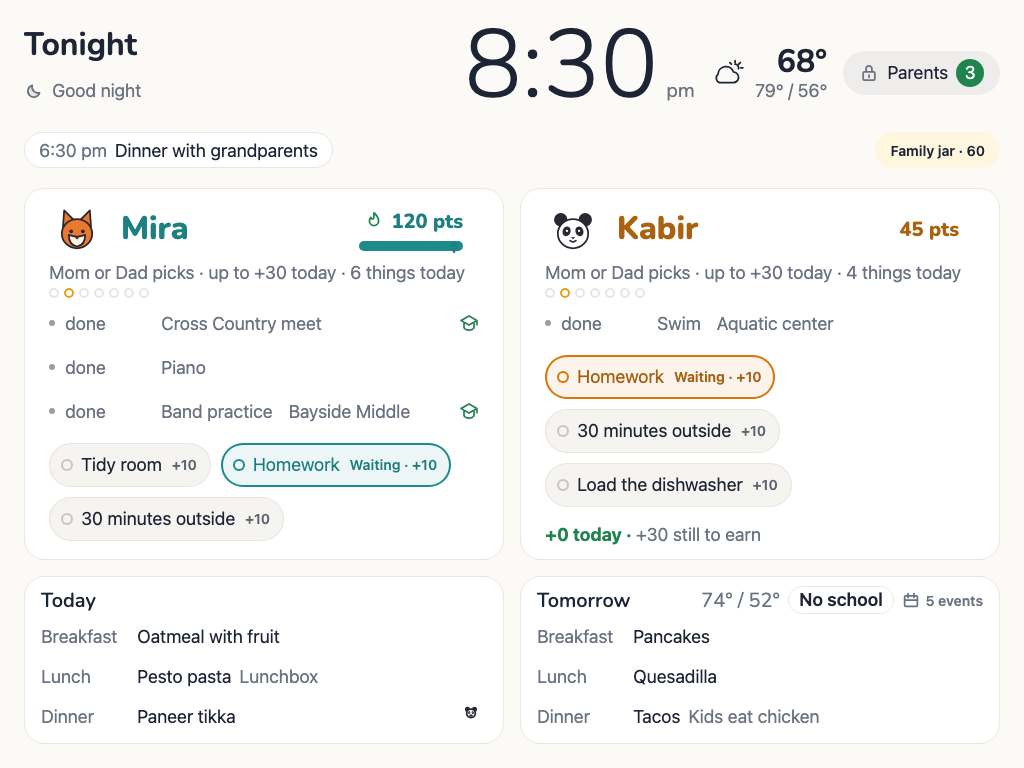Click the partly cloudy weather icon
Viewport: 1024px width, 768px height.
pos(729,72)
